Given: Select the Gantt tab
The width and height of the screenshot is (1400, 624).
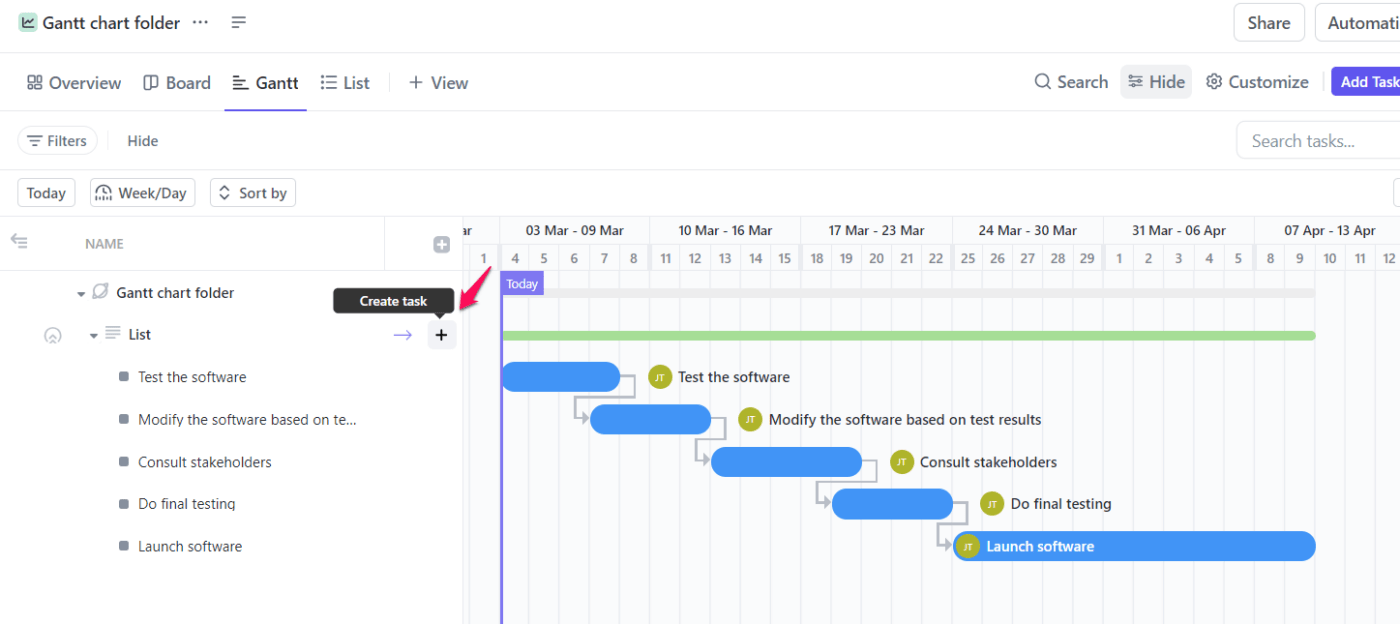Looking at the screenshot, I should pyautogui.click(x=265, y=83).
